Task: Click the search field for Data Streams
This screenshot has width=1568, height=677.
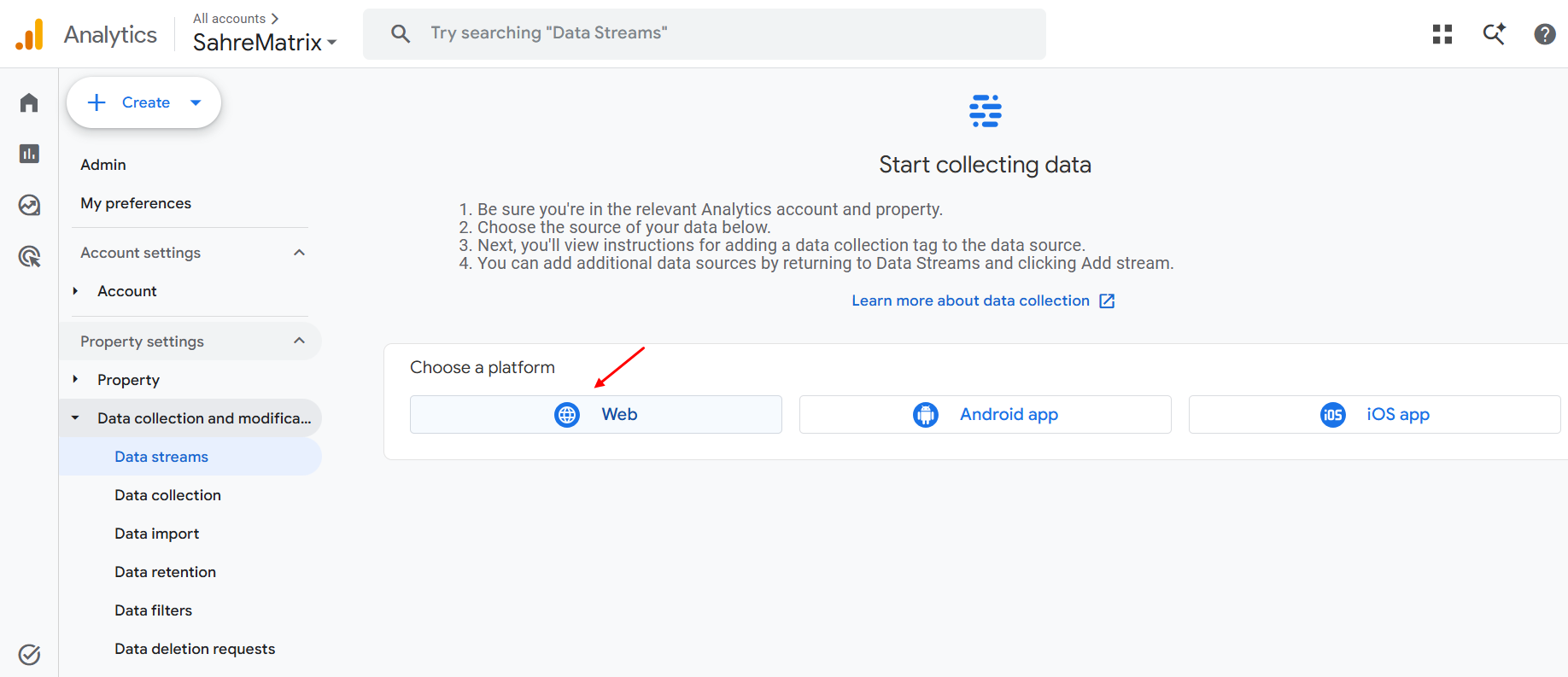Action: [705, 34]
